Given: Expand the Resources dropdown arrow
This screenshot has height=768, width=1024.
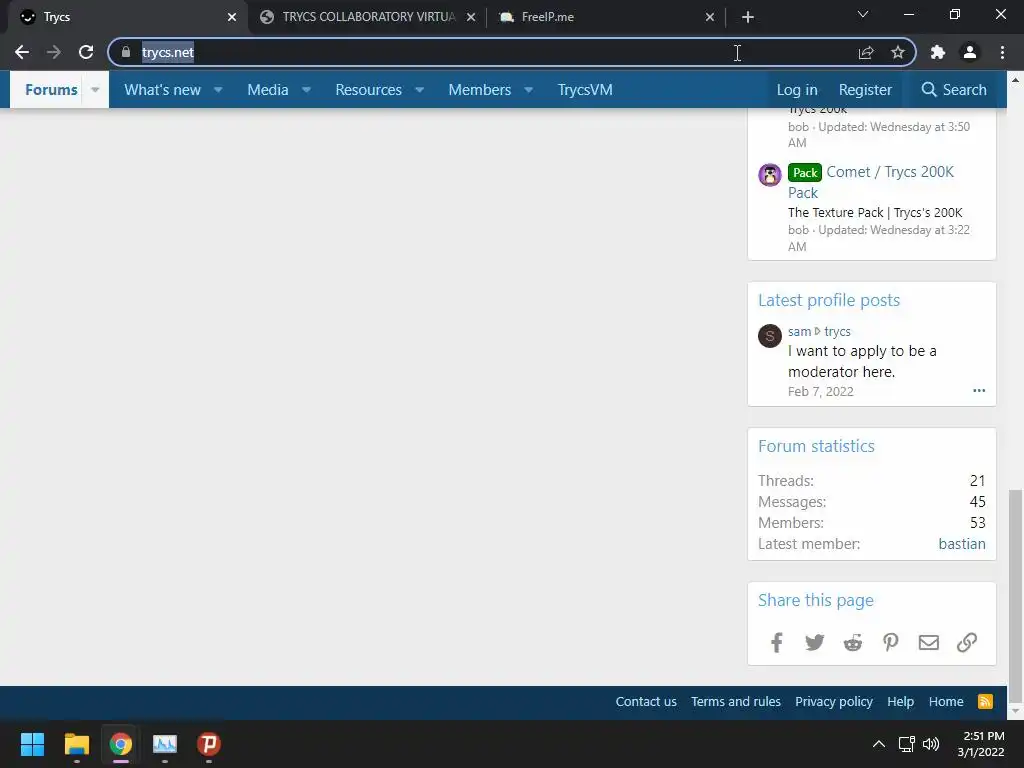Looking at the screenshot, I should click(420, 90).
